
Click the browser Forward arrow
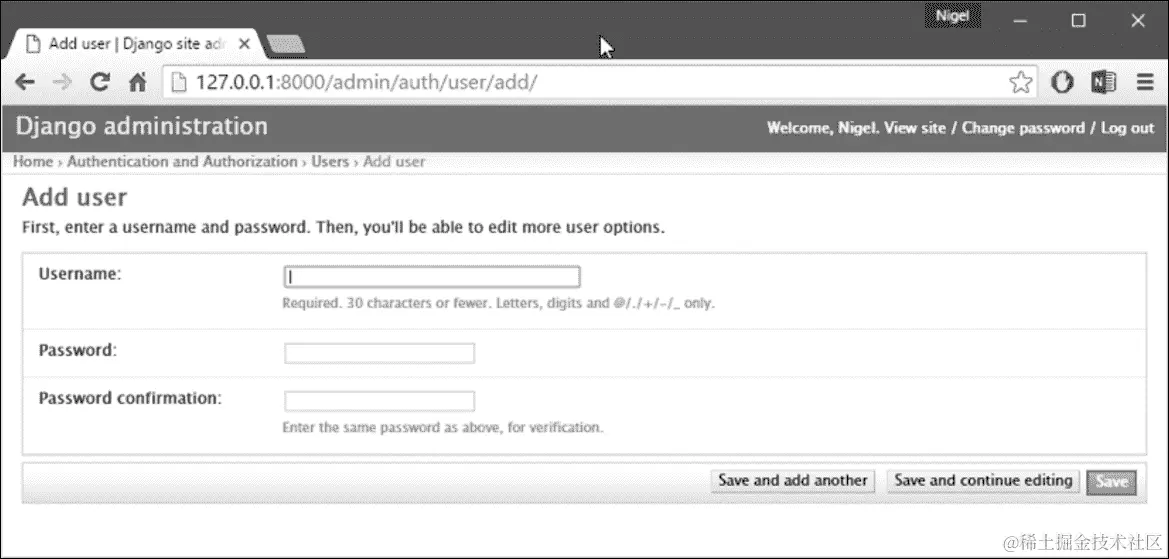coord(62,82)
